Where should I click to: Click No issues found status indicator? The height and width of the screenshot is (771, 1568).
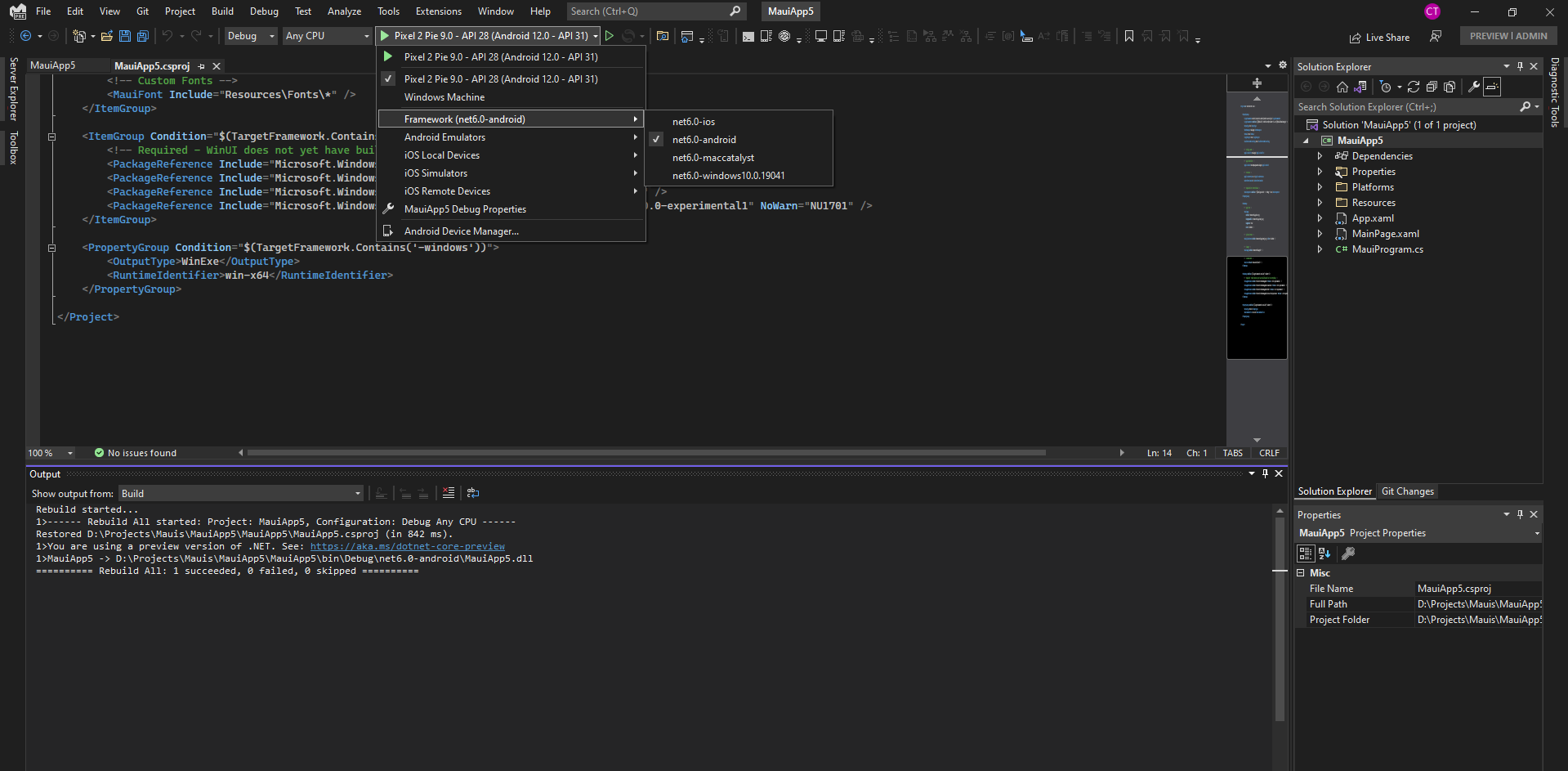pyautogui.click(x=136, y=453)
